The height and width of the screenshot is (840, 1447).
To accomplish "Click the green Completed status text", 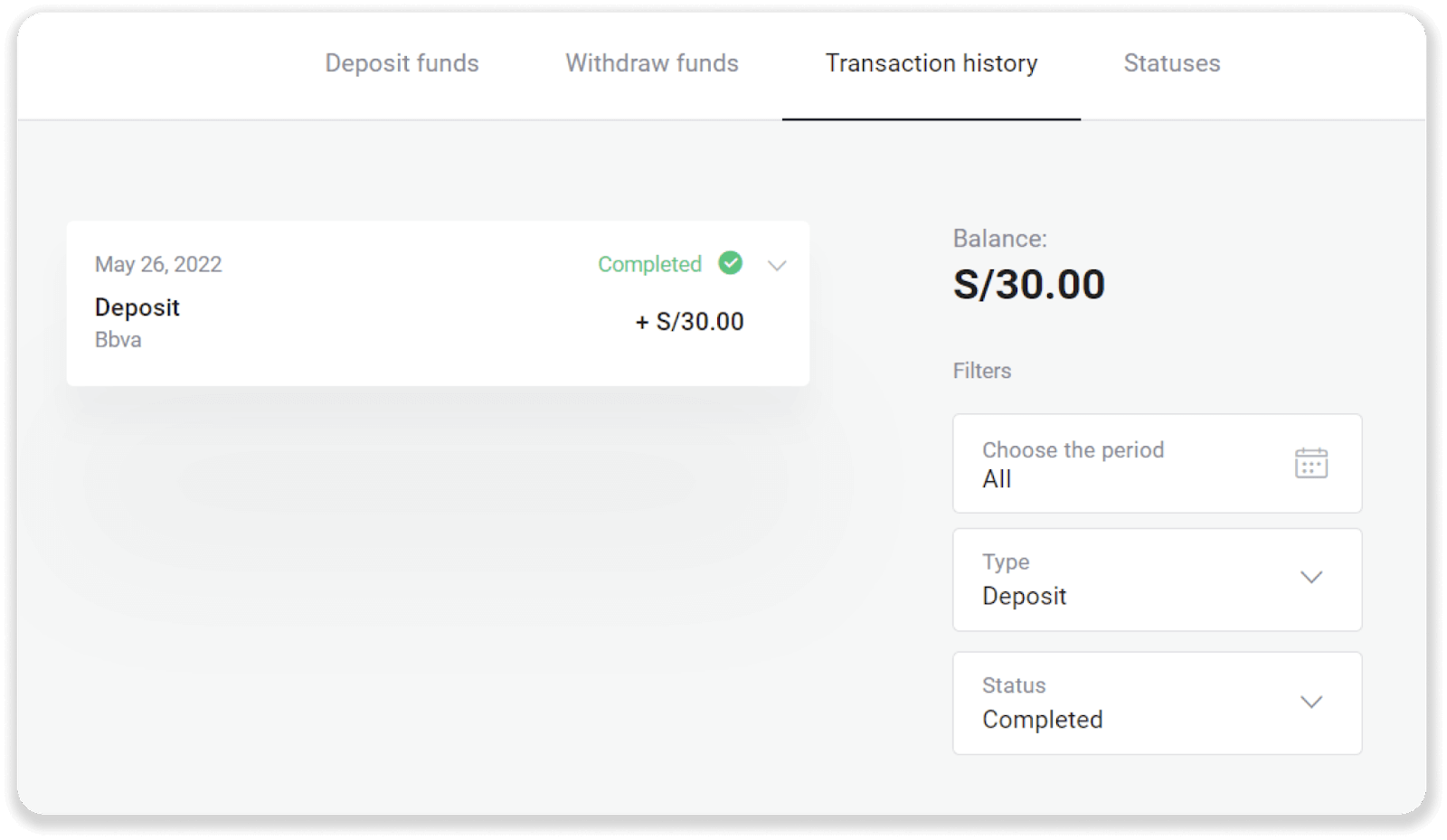I will (649, 264).
